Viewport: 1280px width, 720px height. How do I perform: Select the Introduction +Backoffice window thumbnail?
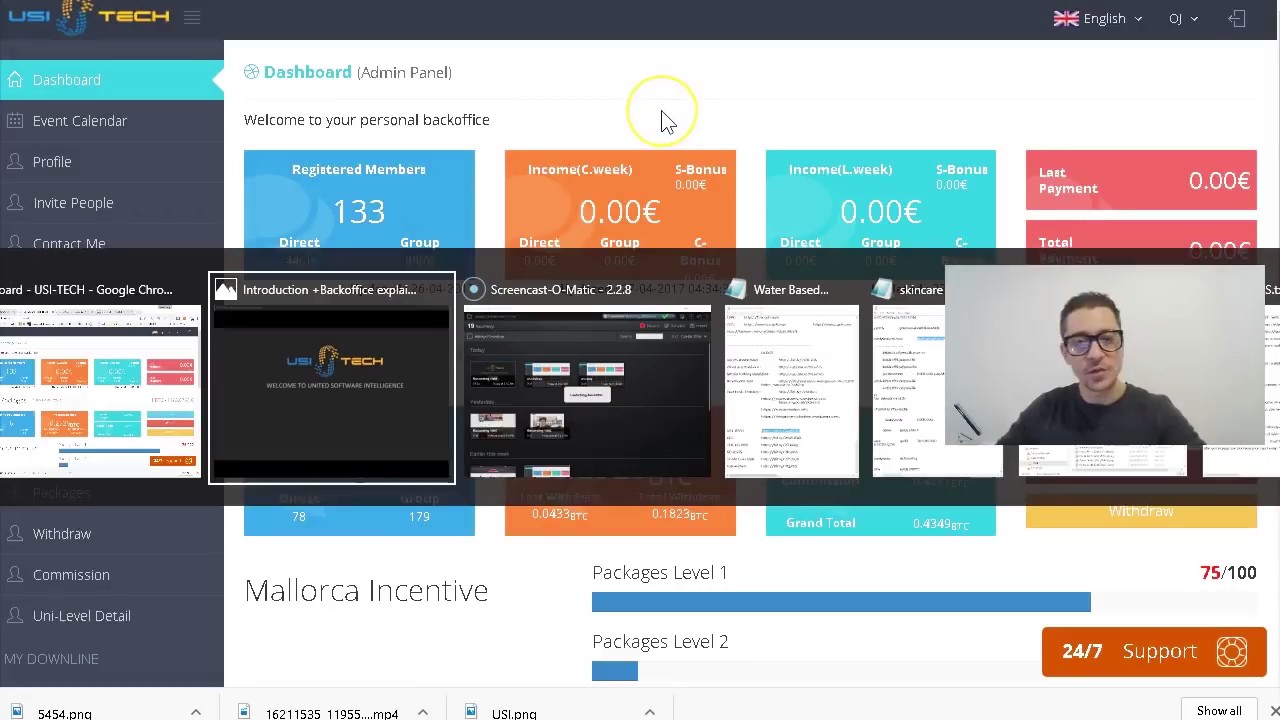[332, 377]
